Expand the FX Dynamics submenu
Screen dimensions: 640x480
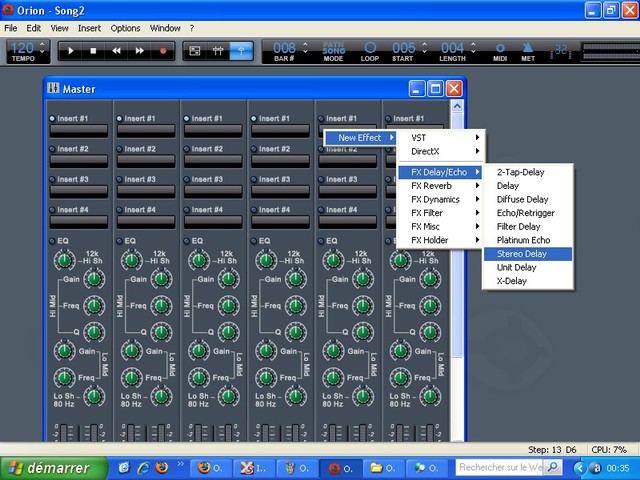(x=441, y=199)
